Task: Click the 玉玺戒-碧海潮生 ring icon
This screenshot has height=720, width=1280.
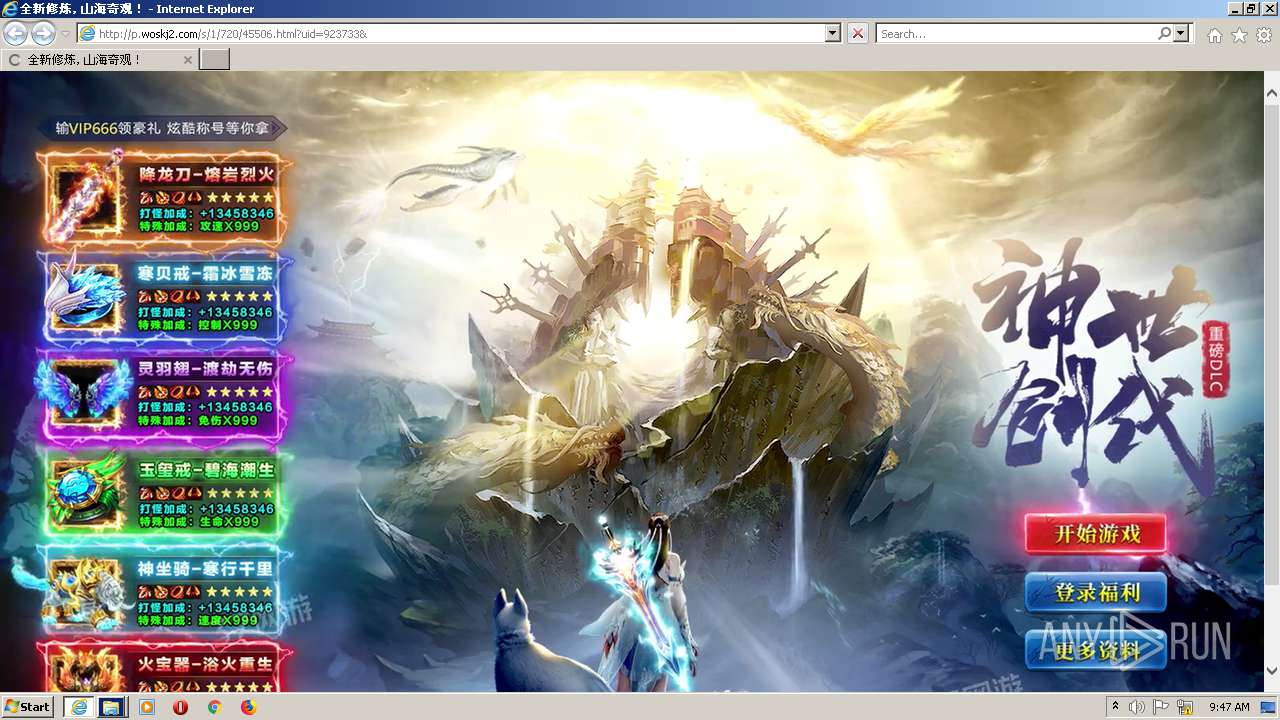Action: [x=88, y=494]
